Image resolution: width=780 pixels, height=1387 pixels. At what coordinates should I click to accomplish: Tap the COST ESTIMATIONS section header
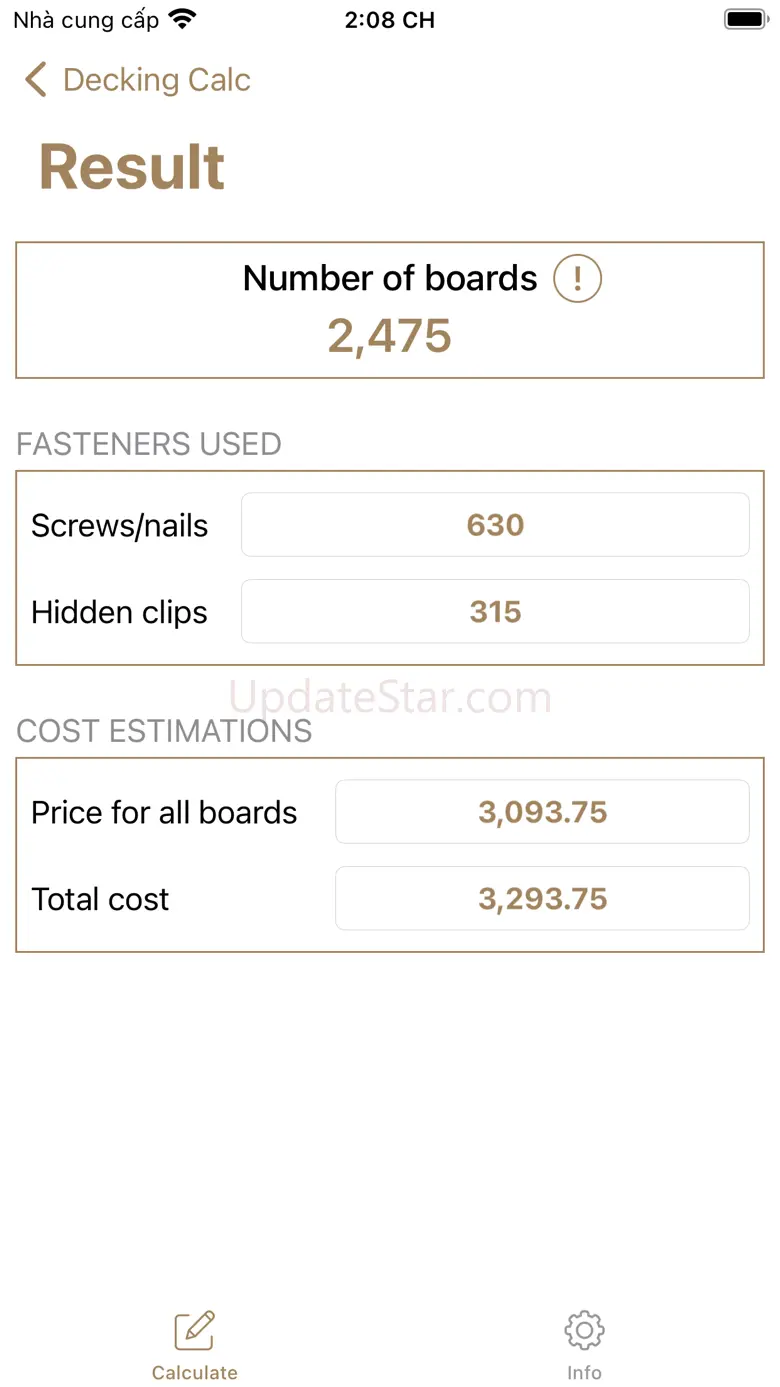click(x=164, y=731)
